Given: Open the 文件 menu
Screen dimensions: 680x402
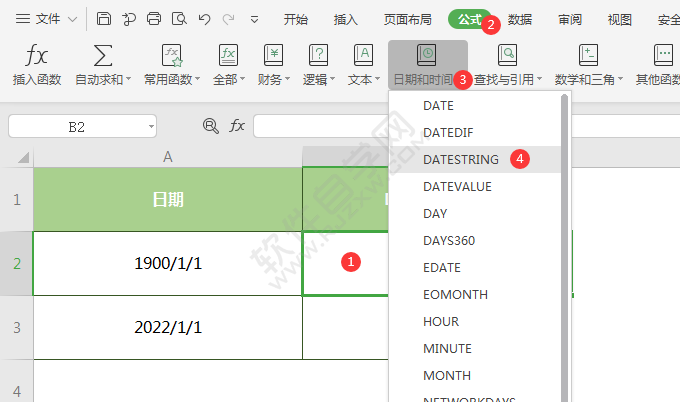Looking at the screenshot, I should click(x=46, y=19).
